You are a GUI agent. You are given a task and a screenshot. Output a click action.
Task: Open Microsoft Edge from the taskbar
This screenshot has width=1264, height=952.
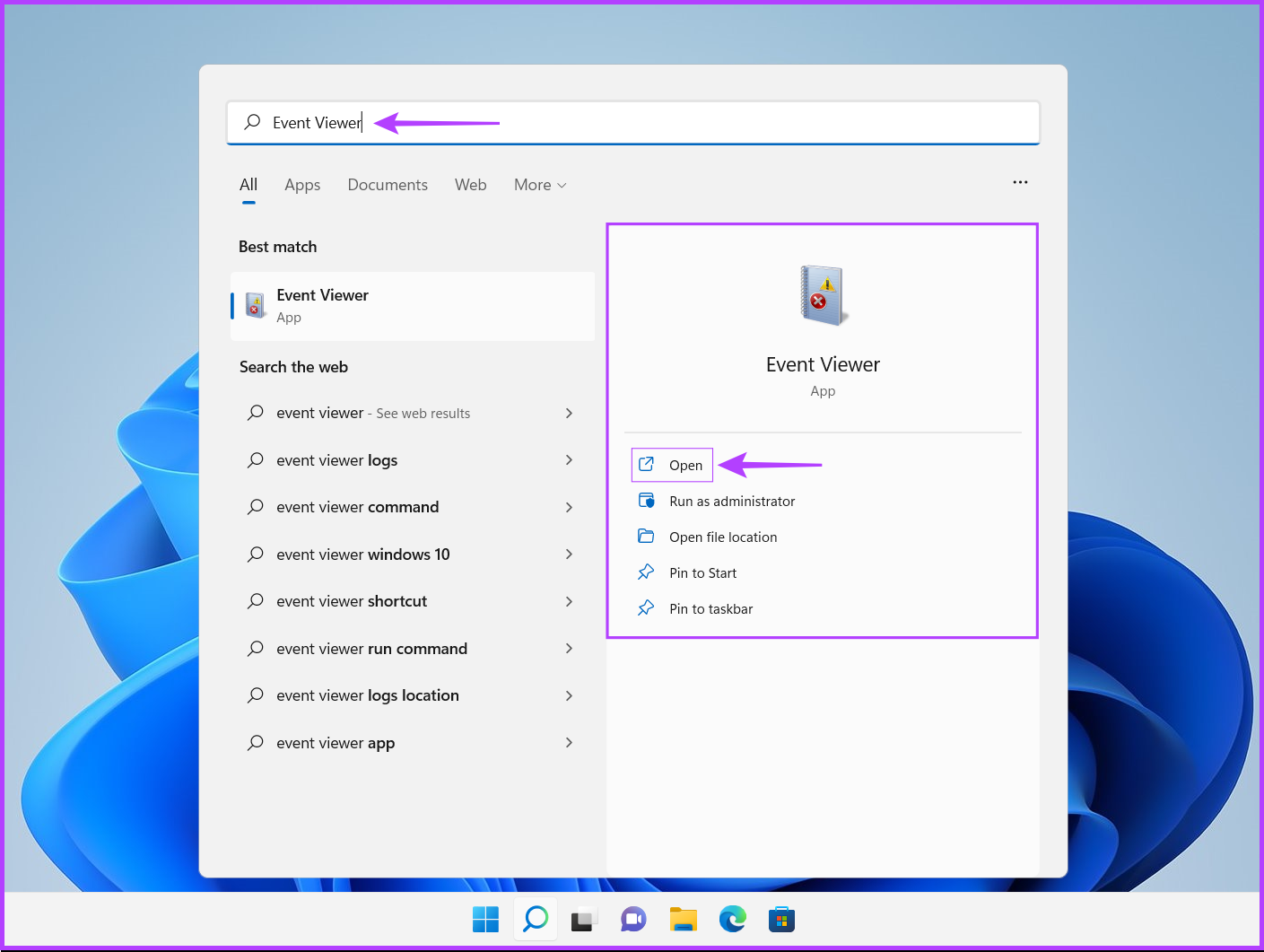pos(732,919)
